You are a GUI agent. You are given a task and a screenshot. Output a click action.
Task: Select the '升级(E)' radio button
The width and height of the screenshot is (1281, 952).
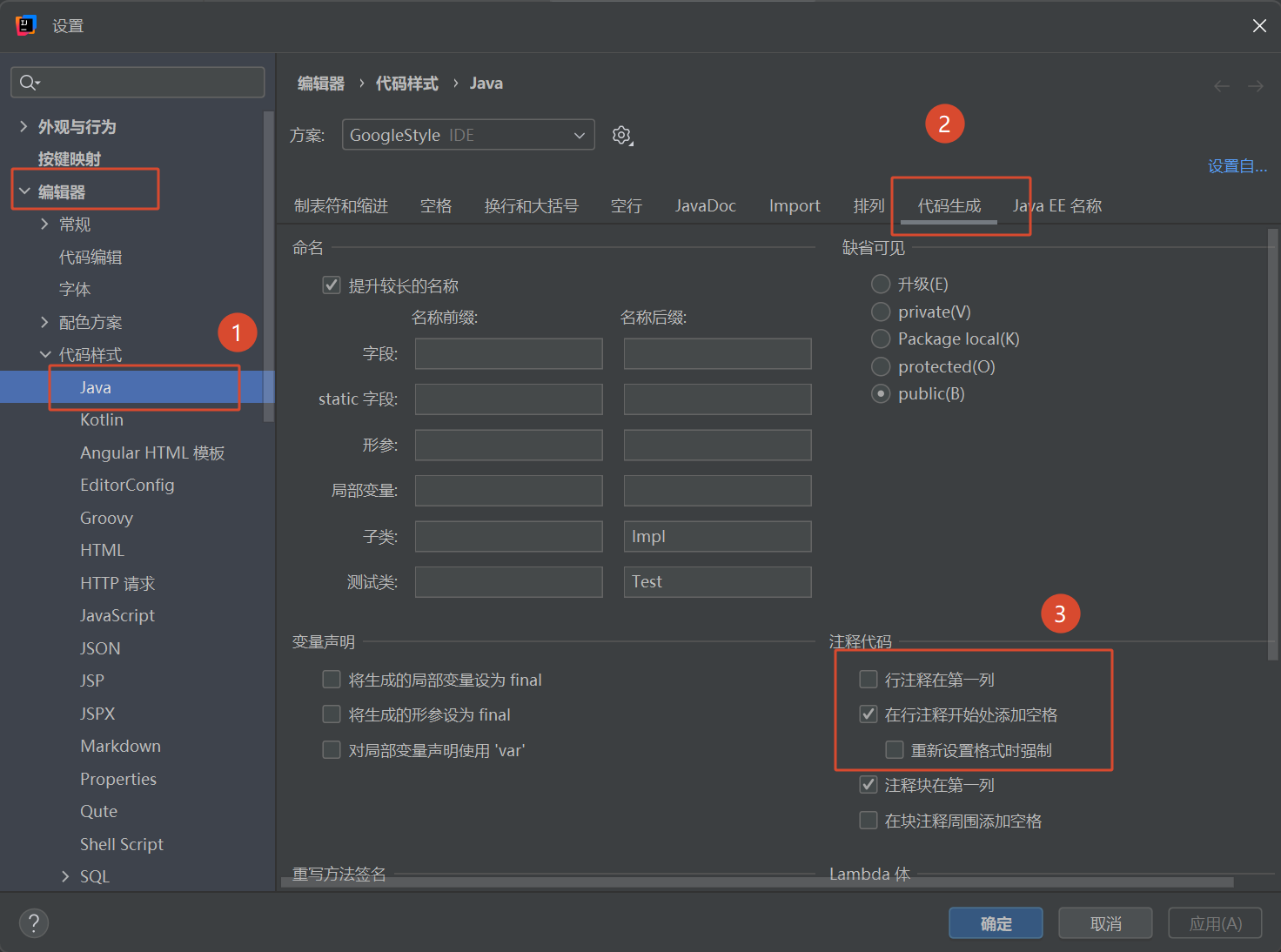[x=881, y=284]
